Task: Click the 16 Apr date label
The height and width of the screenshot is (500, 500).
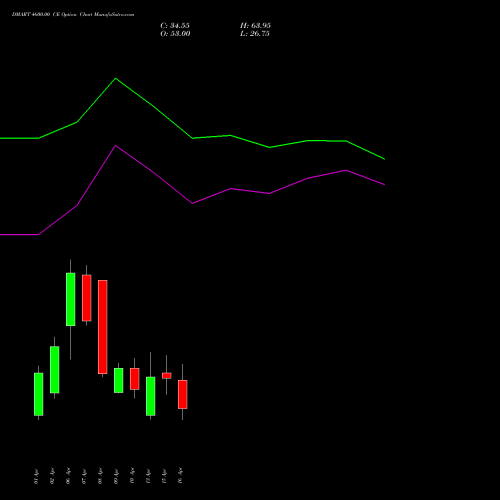Action: tap(180, 476)
